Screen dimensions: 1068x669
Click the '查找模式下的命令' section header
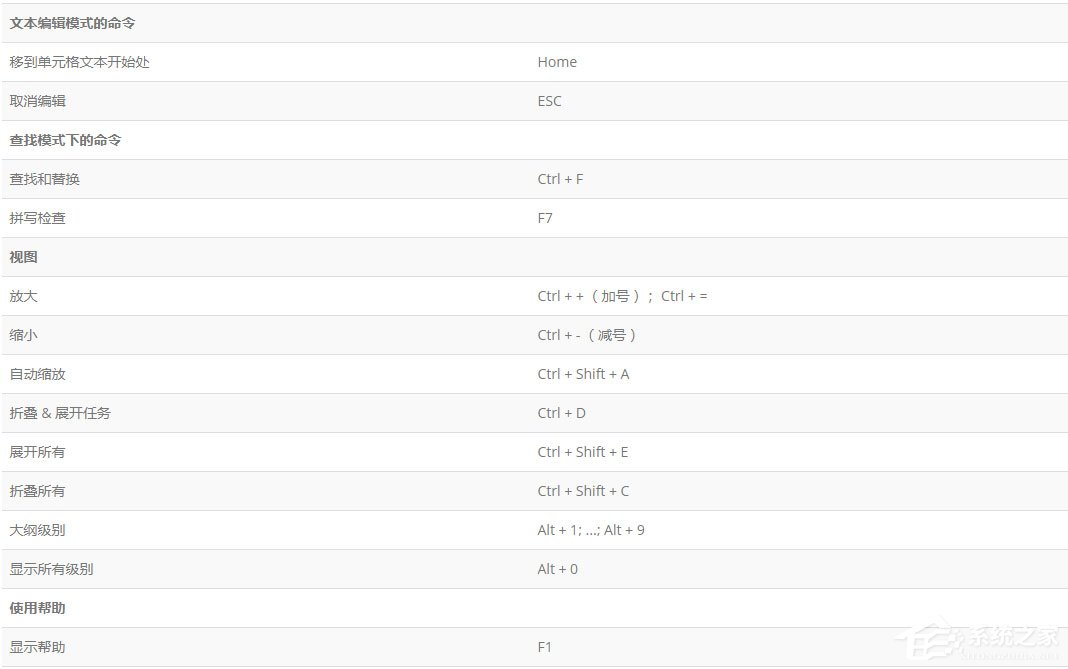coord(66,140)
